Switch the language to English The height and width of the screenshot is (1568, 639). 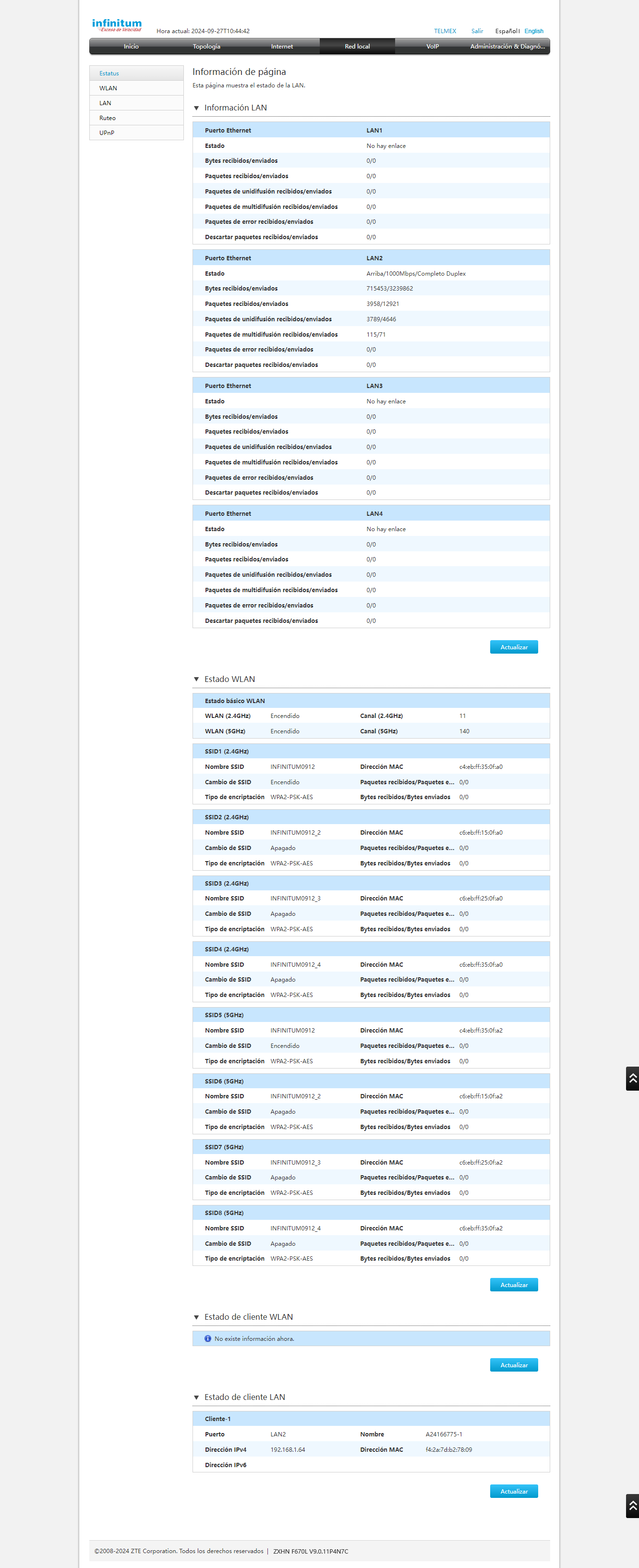534,31
